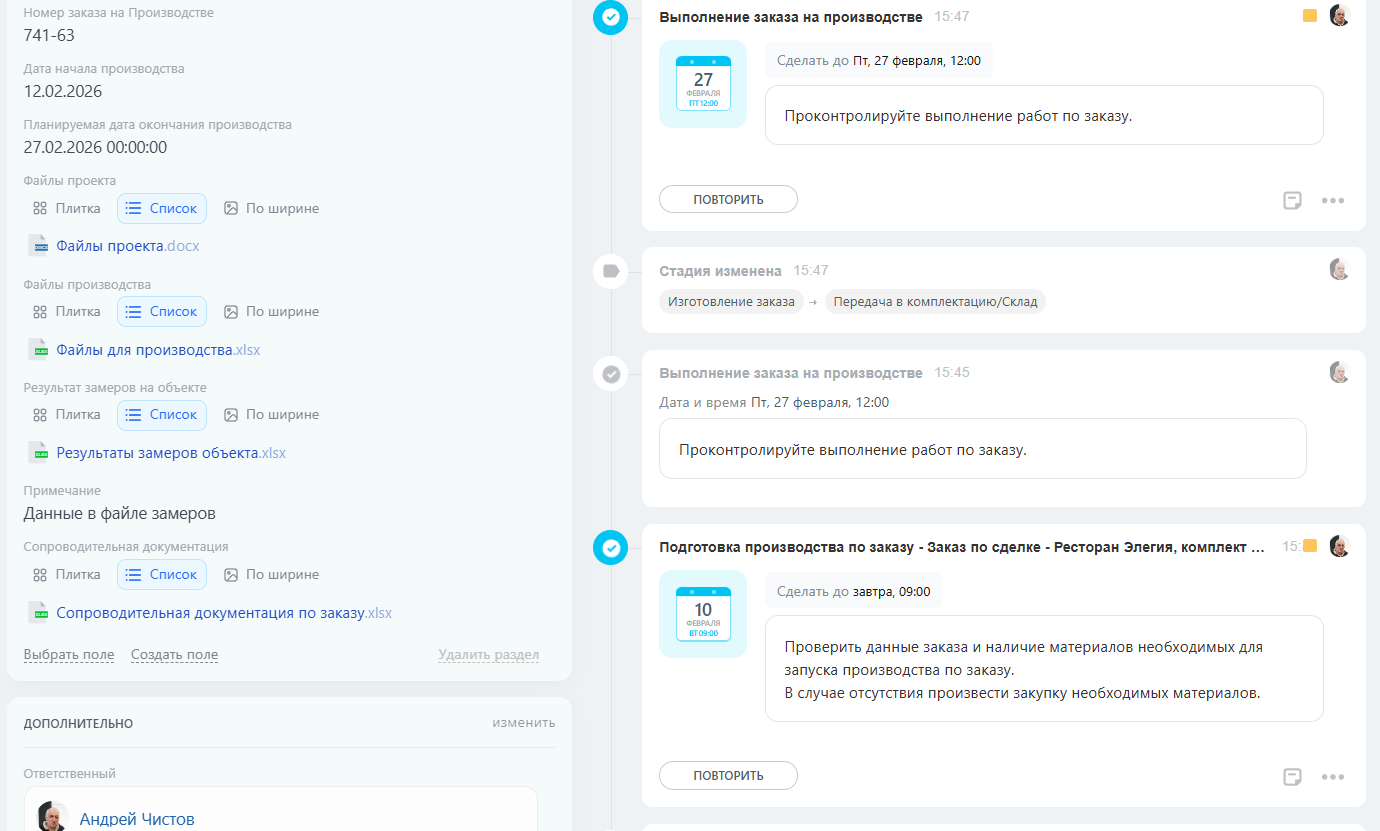This screenshot has height=831, width=1380.
Task: Click the note Данные в файле замеров
Action: 120,514
